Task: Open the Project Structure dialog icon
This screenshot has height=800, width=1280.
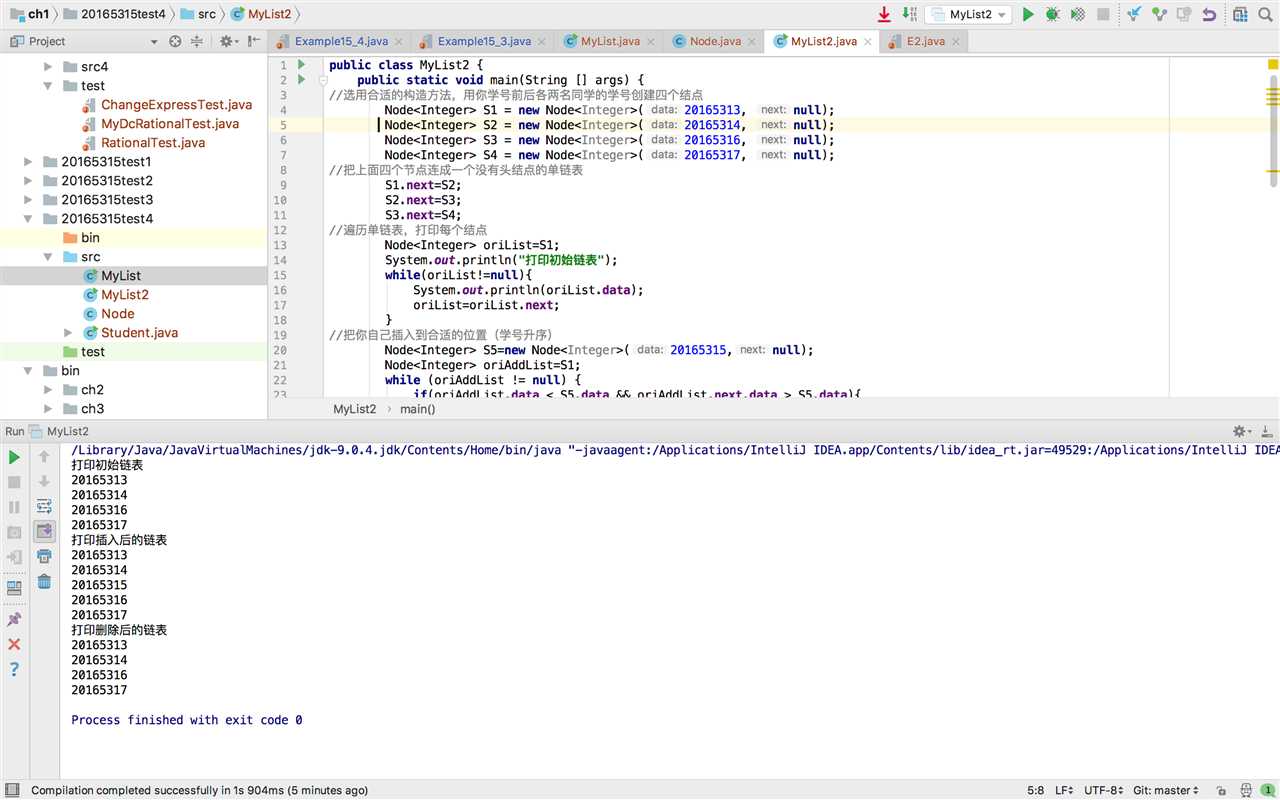Action: tap(1240, 14)
